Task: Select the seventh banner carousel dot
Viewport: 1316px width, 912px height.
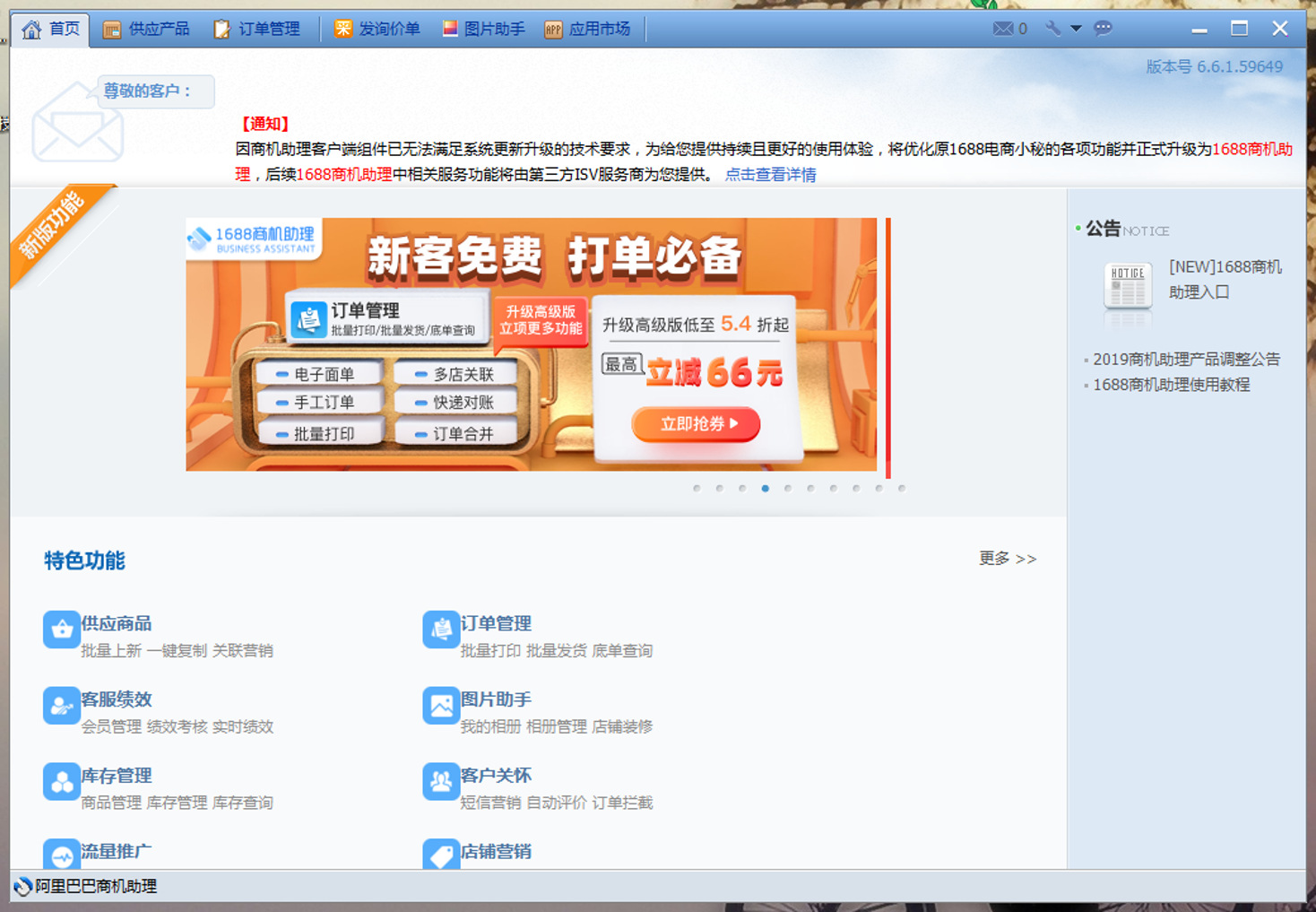Action: click(x=834, y=489)
